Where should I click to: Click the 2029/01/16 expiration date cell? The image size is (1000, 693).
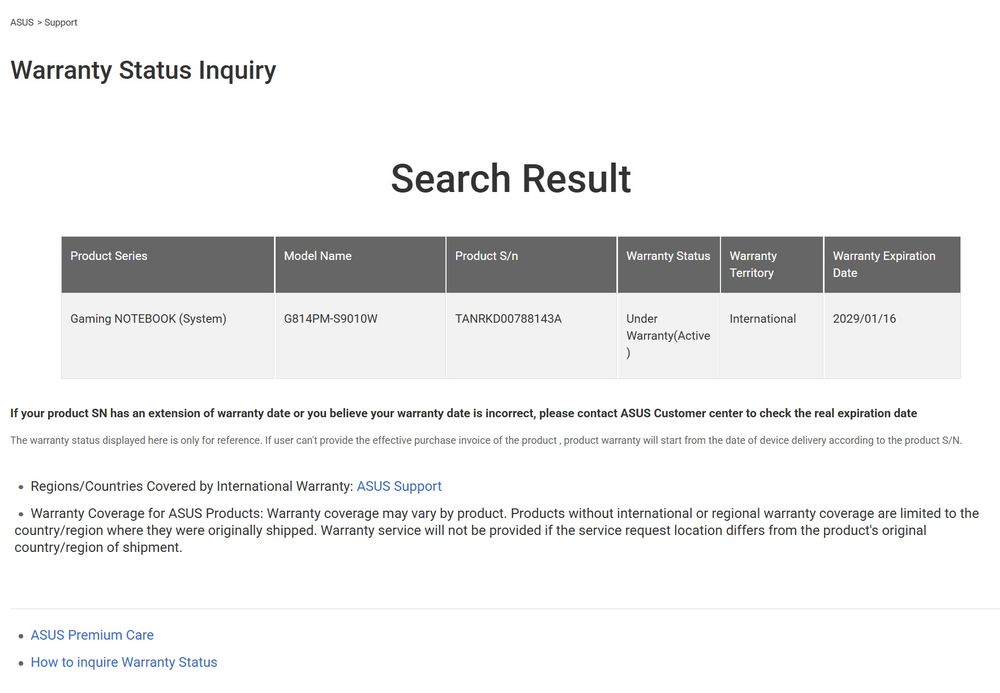click(x=864, y=319)
